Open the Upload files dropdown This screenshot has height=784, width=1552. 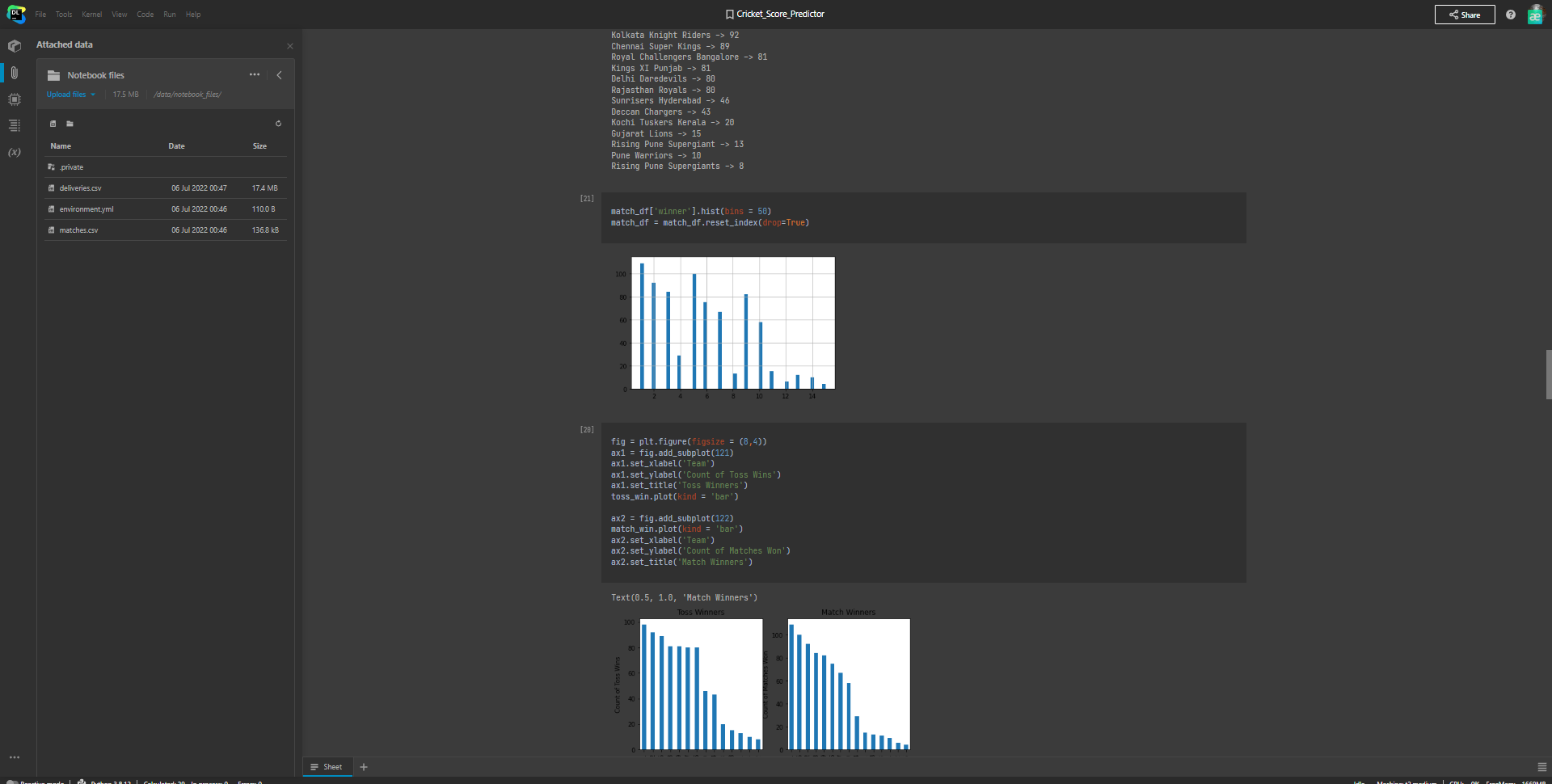(70, 95)
